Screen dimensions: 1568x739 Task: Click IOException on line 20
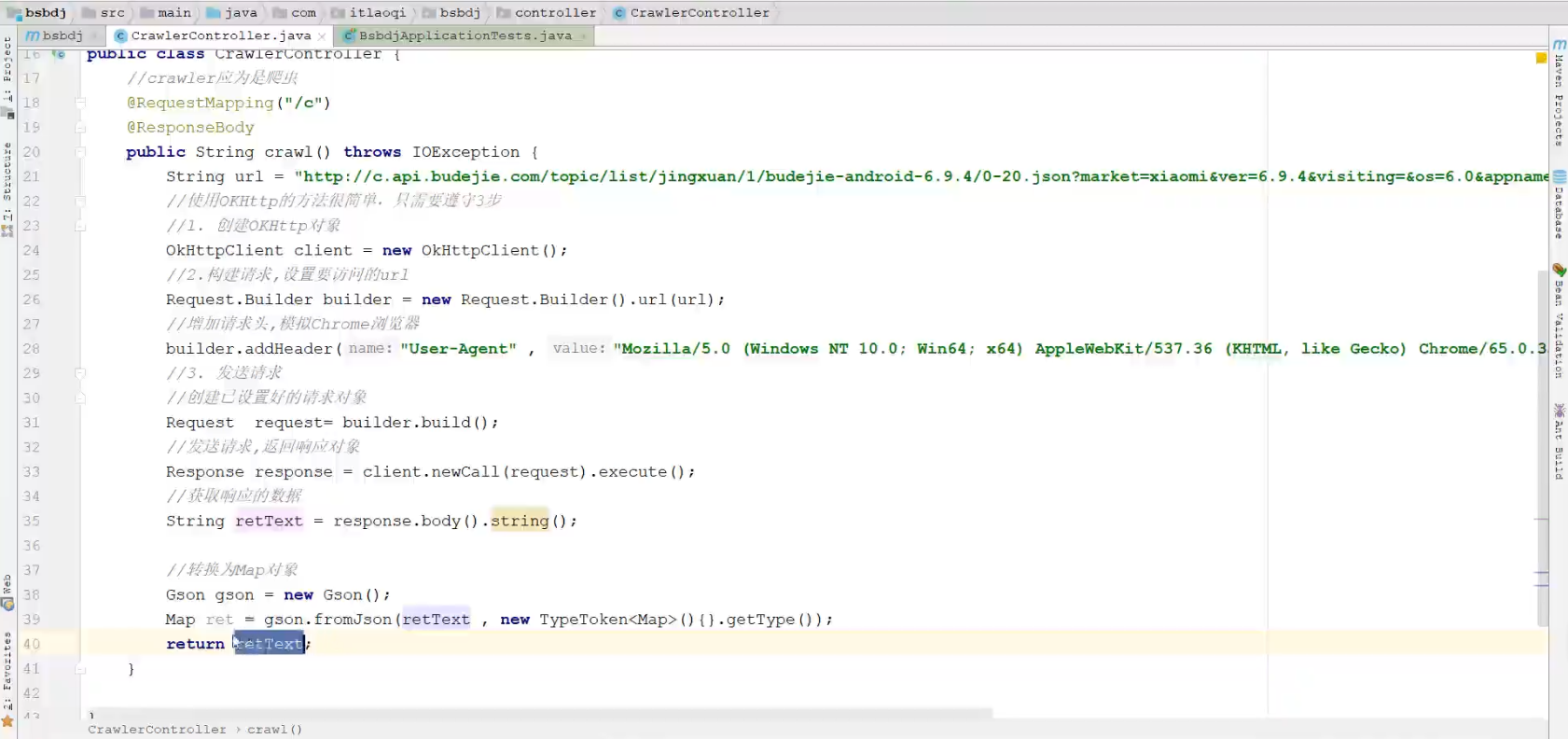tap(466, 152)
